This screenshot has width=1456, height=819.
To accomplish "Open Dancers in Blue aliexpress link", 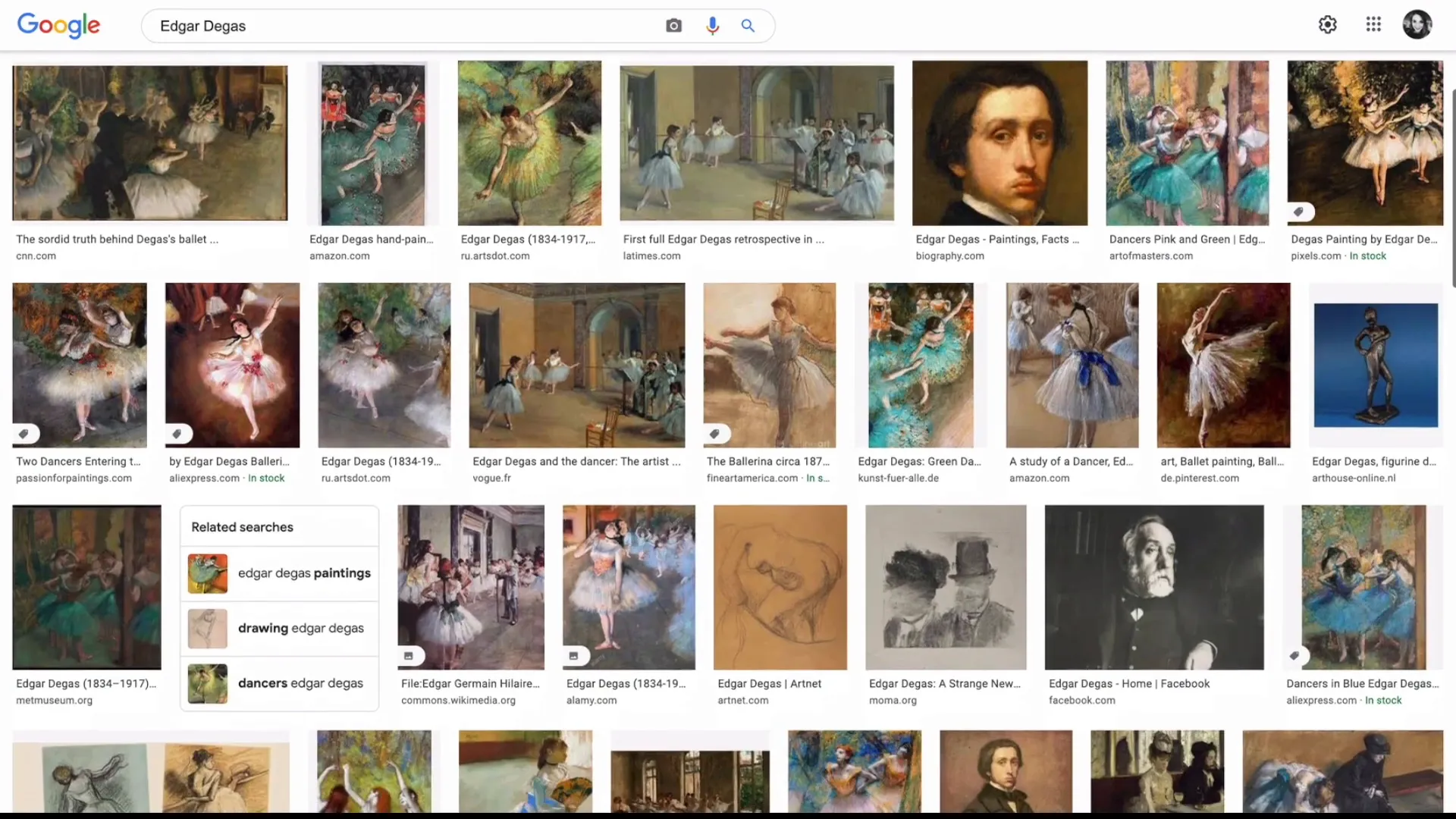I will click(x=1363, y=683).
